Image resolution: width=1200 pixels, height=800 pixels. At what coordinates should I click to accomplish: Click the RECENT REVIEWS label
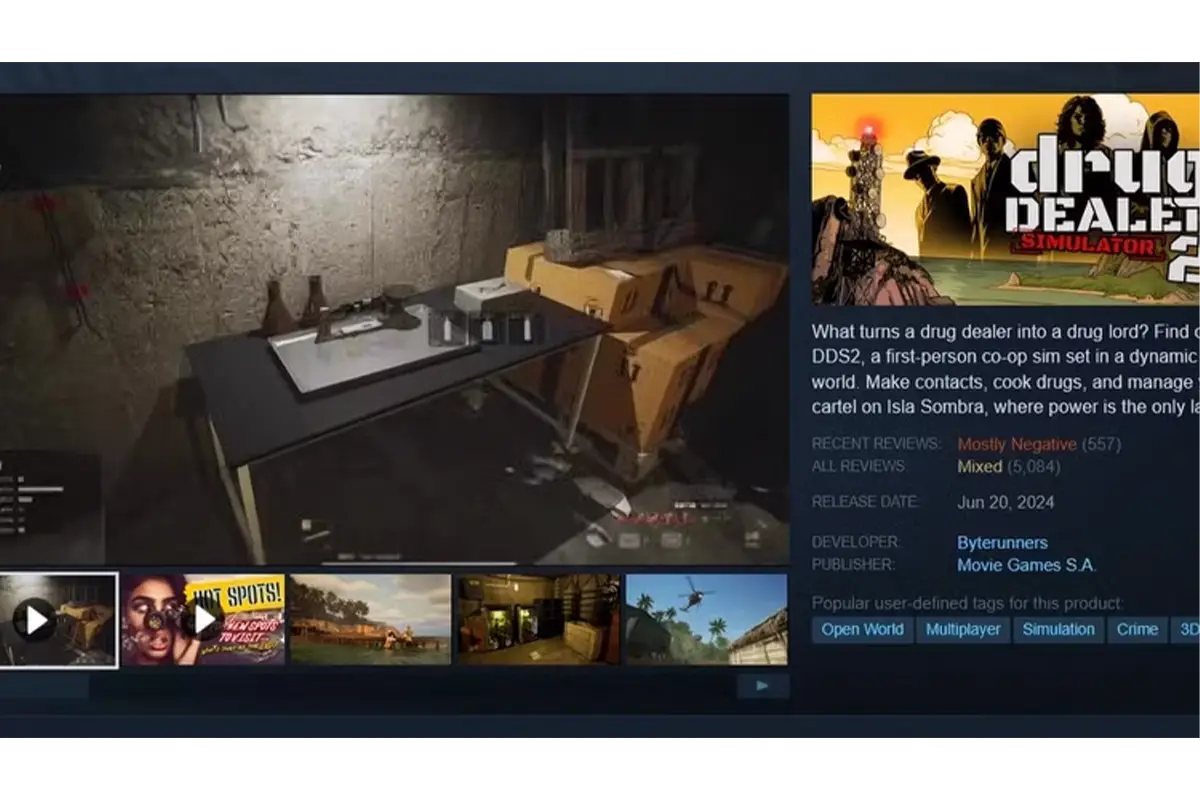876,444
